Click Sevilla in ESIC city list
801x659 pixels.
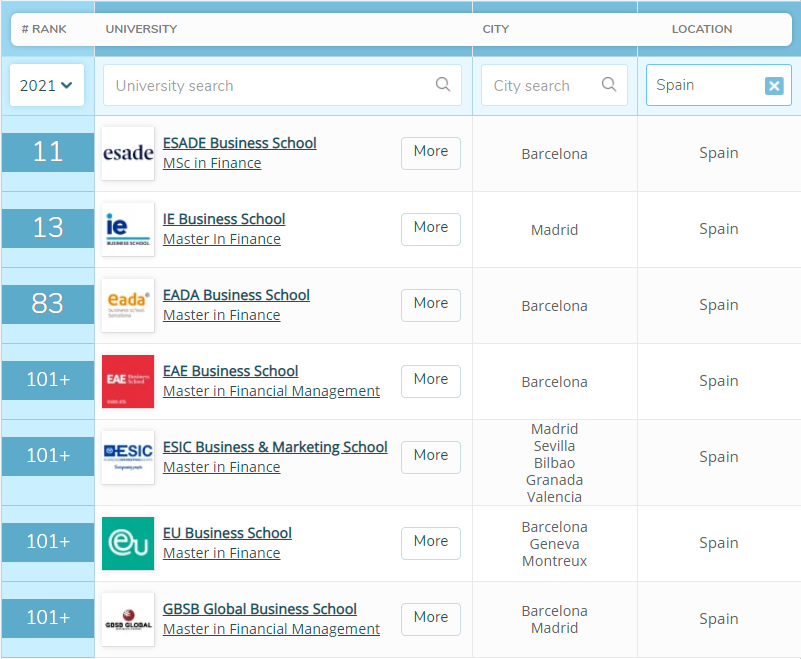click(554, 446)
